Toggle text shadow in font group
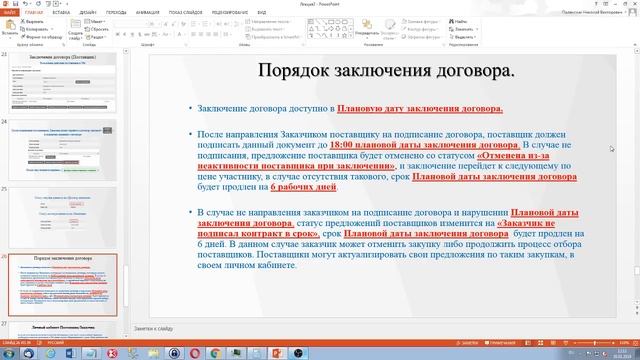 140,35
